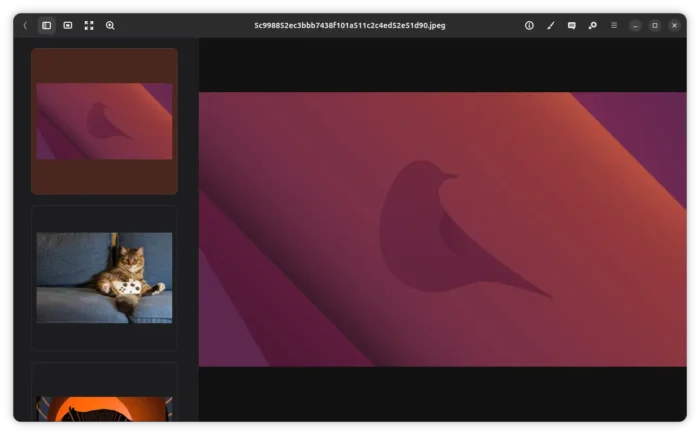Image resolution: width=700 pixels, height=435 pixels.
Task: Click the main bird image preview
Action: 442,229
